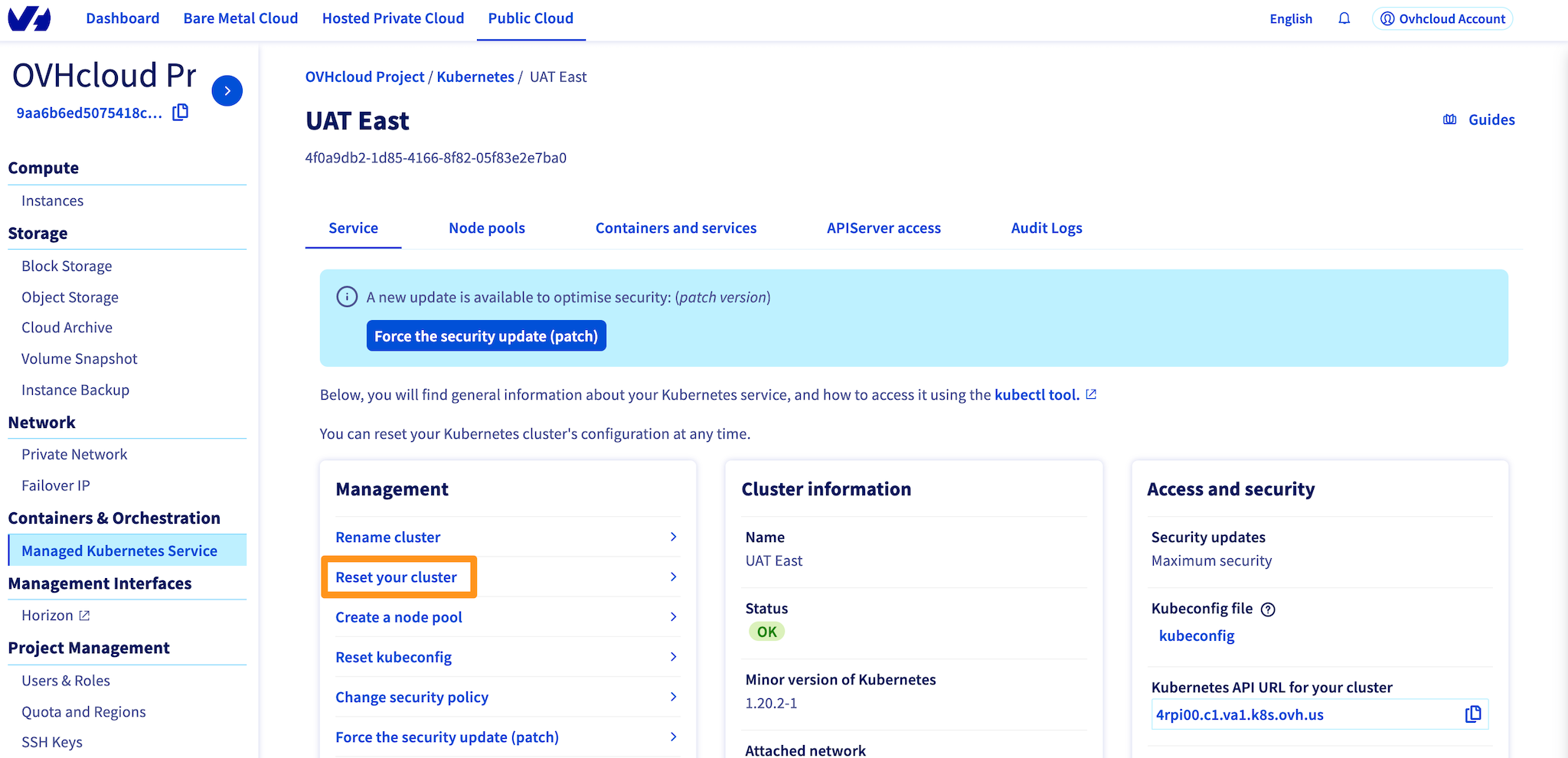The height and width of the screenshot is (758, 1568).
Task: Click the Kubernetes API URL field
Action: click(1320, 714)
